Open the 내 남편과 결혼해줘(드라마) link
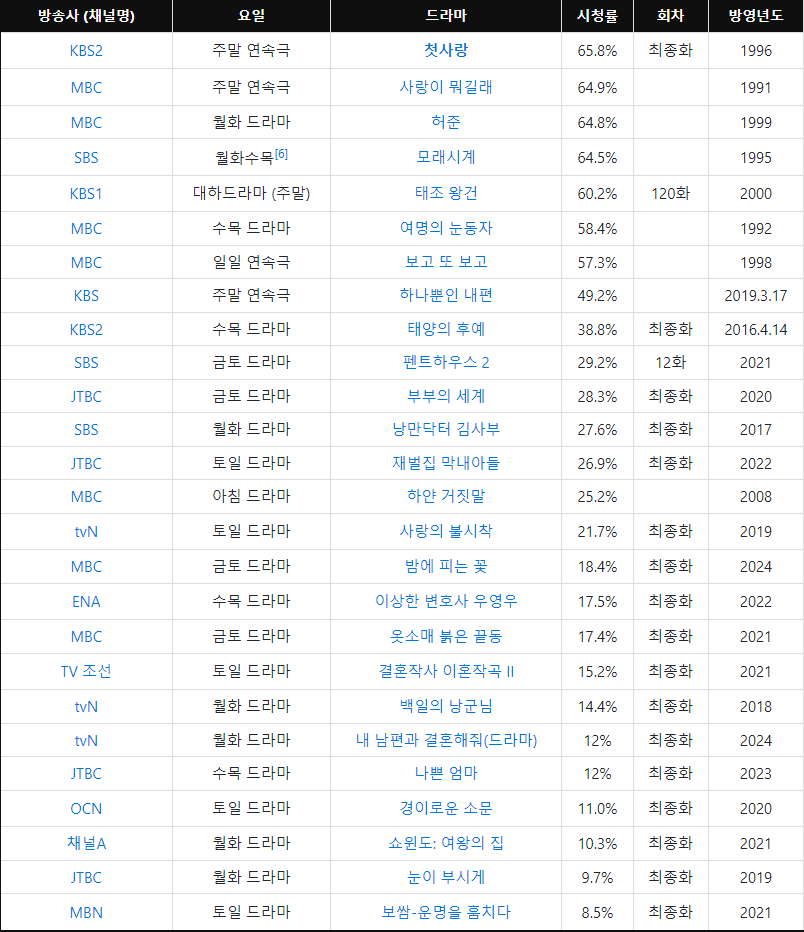The image size is (804, 932). tap(446, 741)
